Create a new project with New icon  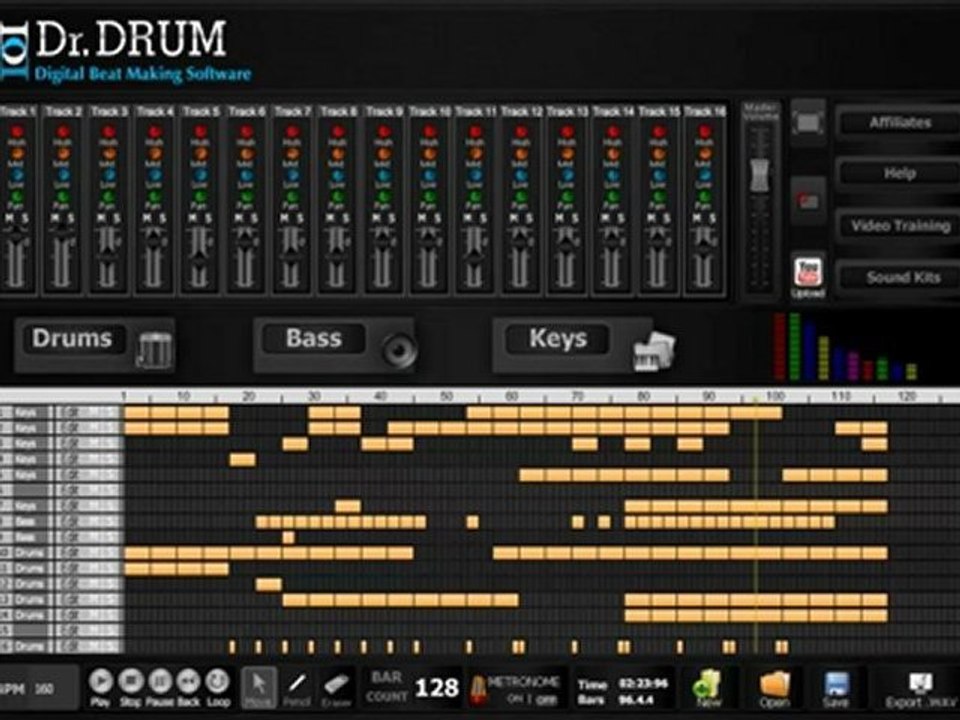(x=708, y=686)
